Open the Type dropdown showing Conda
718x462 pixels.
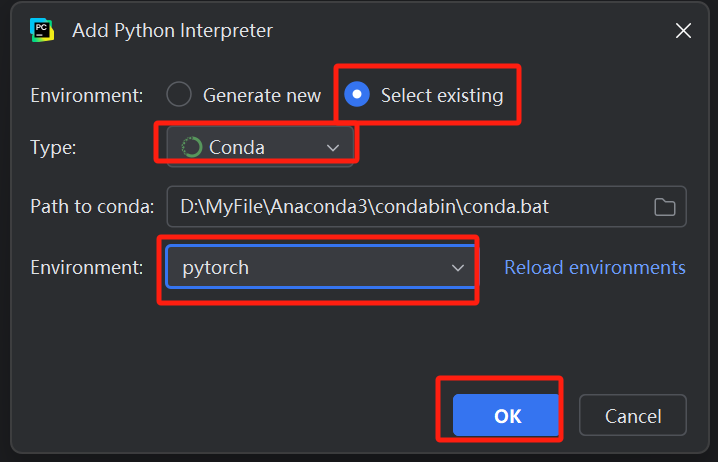pyautogui.click(x=260, y=147)
